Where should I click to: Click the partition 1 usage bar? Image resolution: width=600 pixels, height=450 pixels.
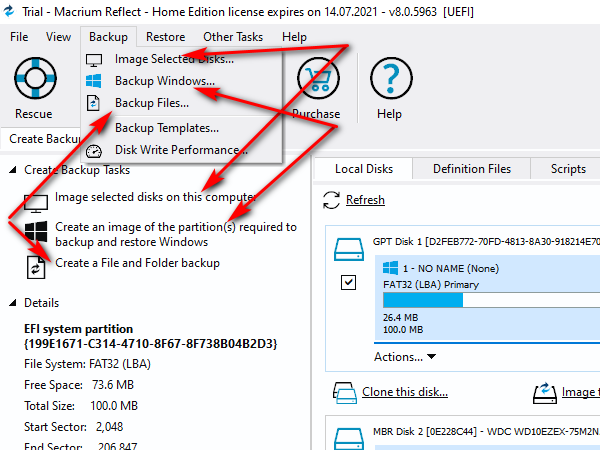pyautogui.click(x=491, y=300)
